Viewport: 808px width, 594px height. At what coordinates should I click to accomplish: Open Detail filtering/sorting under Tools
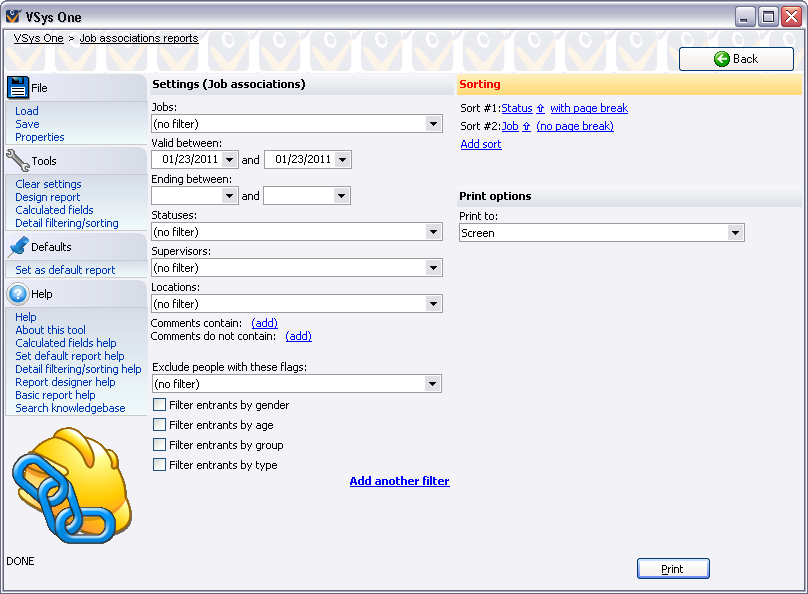coord(67,223)
